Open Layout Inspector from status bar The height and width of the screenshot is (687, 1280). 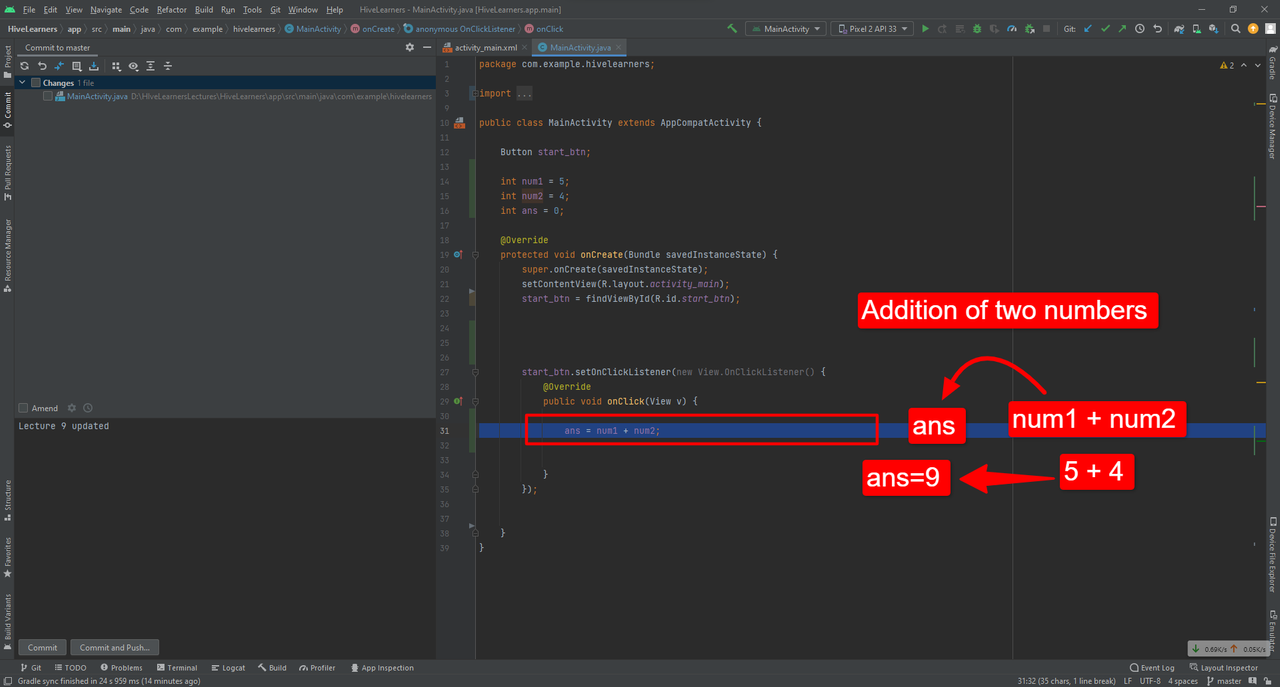1223,667
